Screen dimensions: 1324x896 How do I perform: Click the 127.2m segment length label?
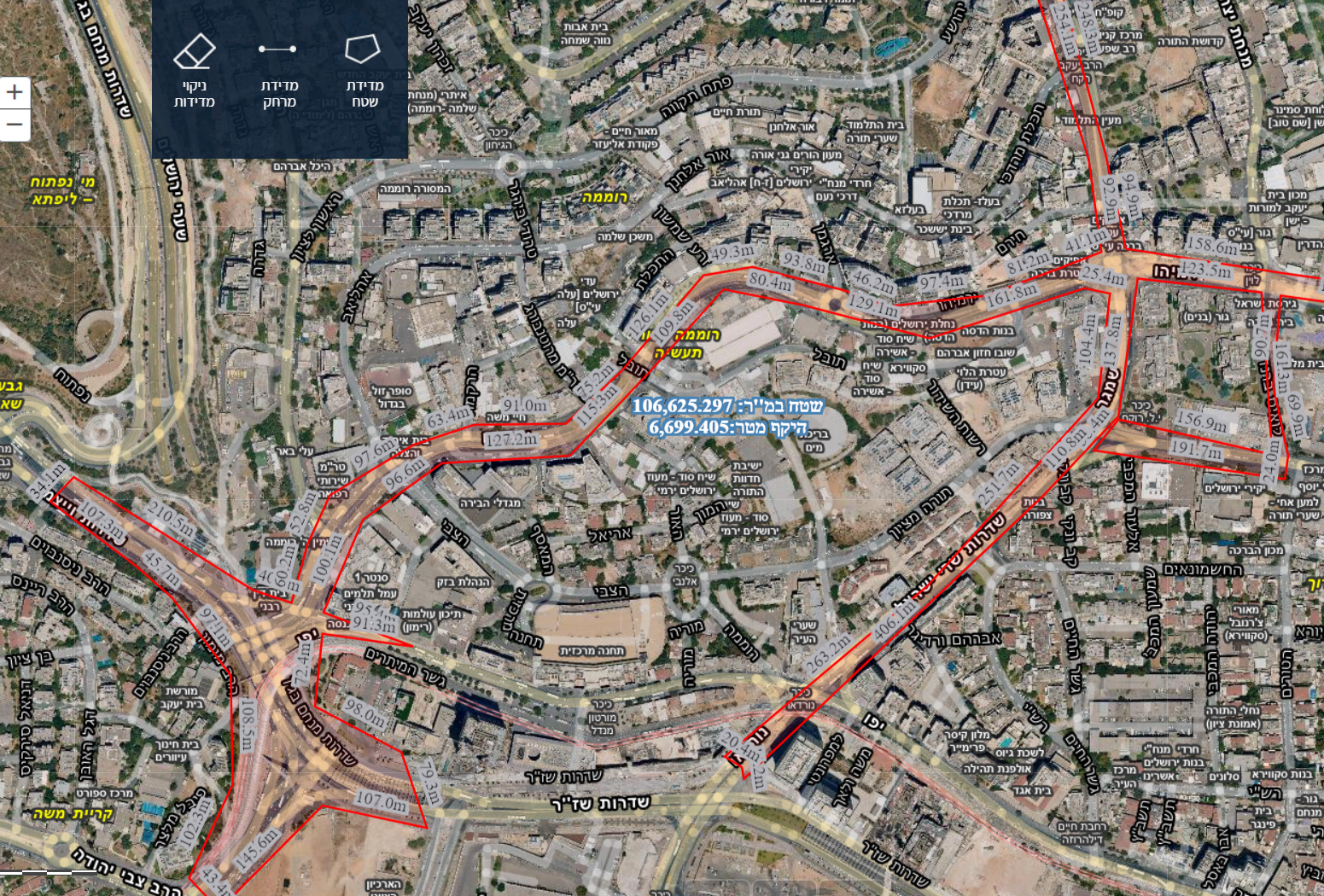tap(510, 439)
